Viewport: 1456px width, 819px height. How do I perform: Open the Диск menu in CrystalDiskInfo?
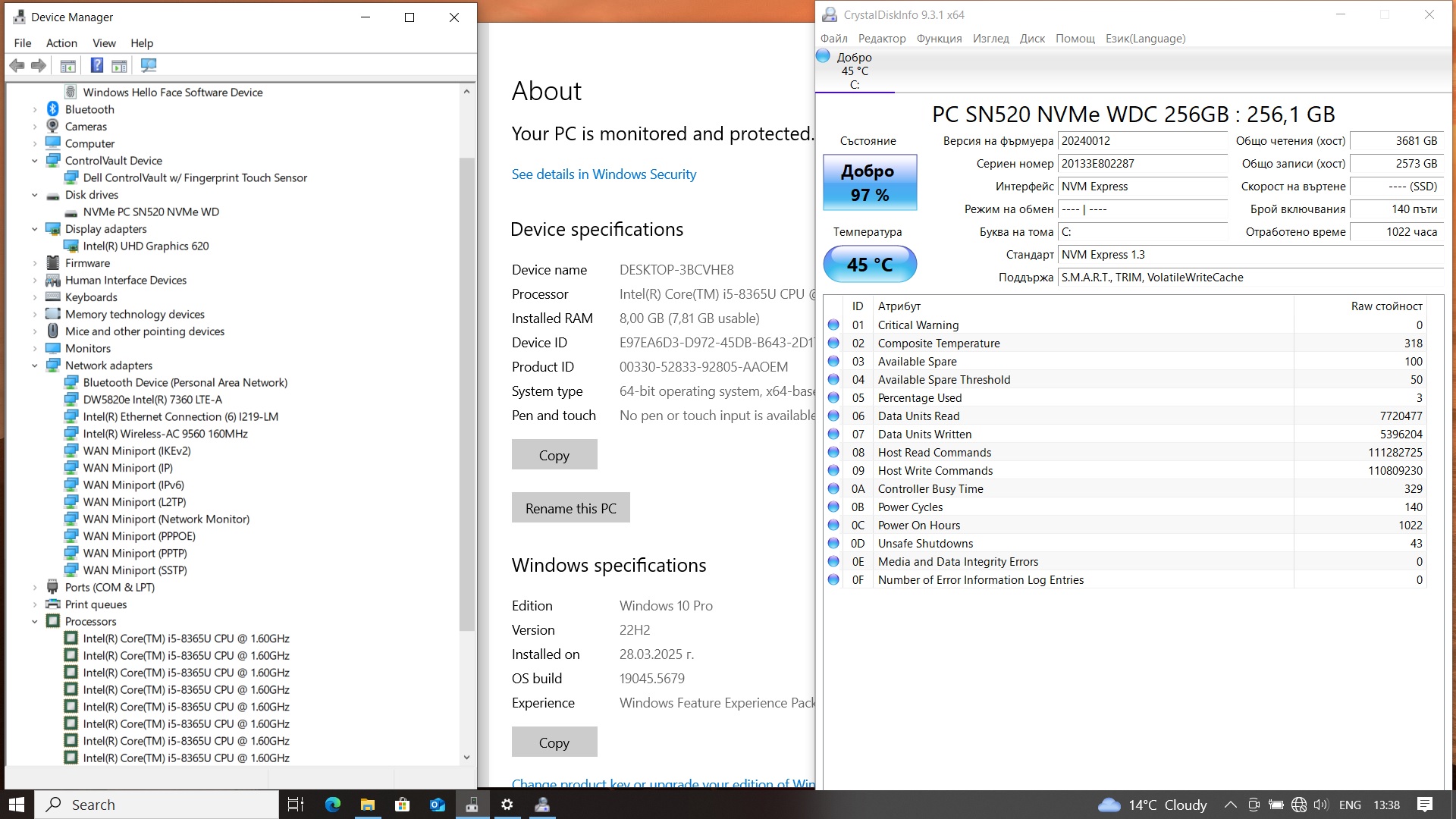point(1032,39)
